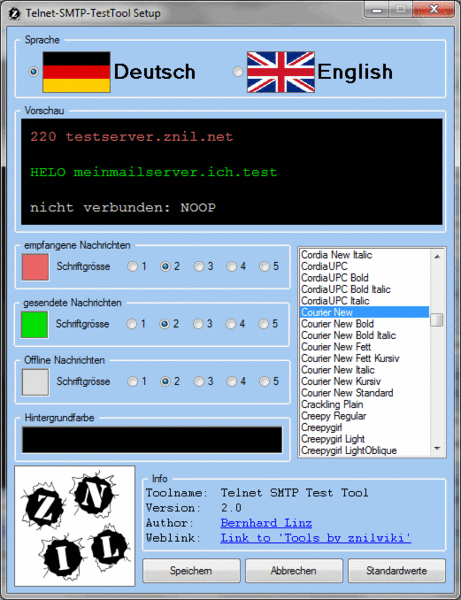This screenshot has width=461, height=600.
Task: Click the Abbrechen button
Action: pos(294,571)
